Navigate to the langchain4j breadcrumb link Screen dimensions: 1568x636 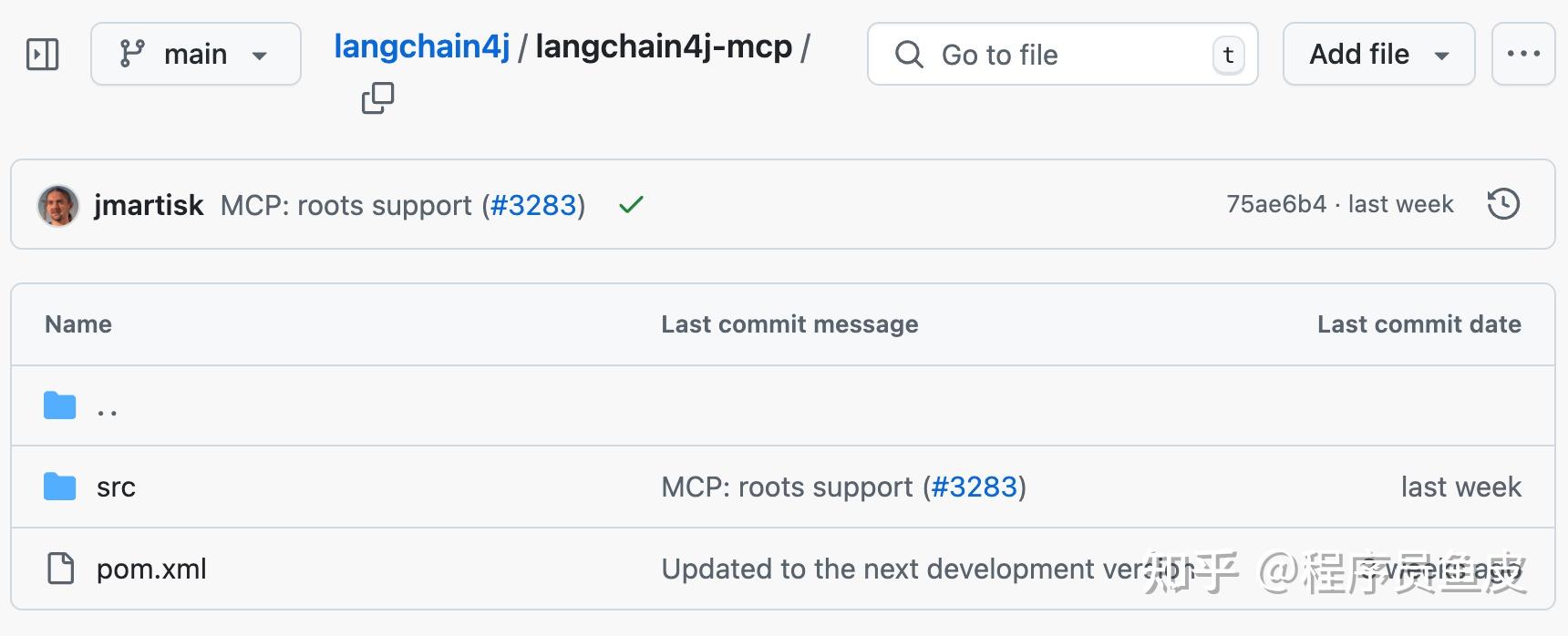pos(420,46)
